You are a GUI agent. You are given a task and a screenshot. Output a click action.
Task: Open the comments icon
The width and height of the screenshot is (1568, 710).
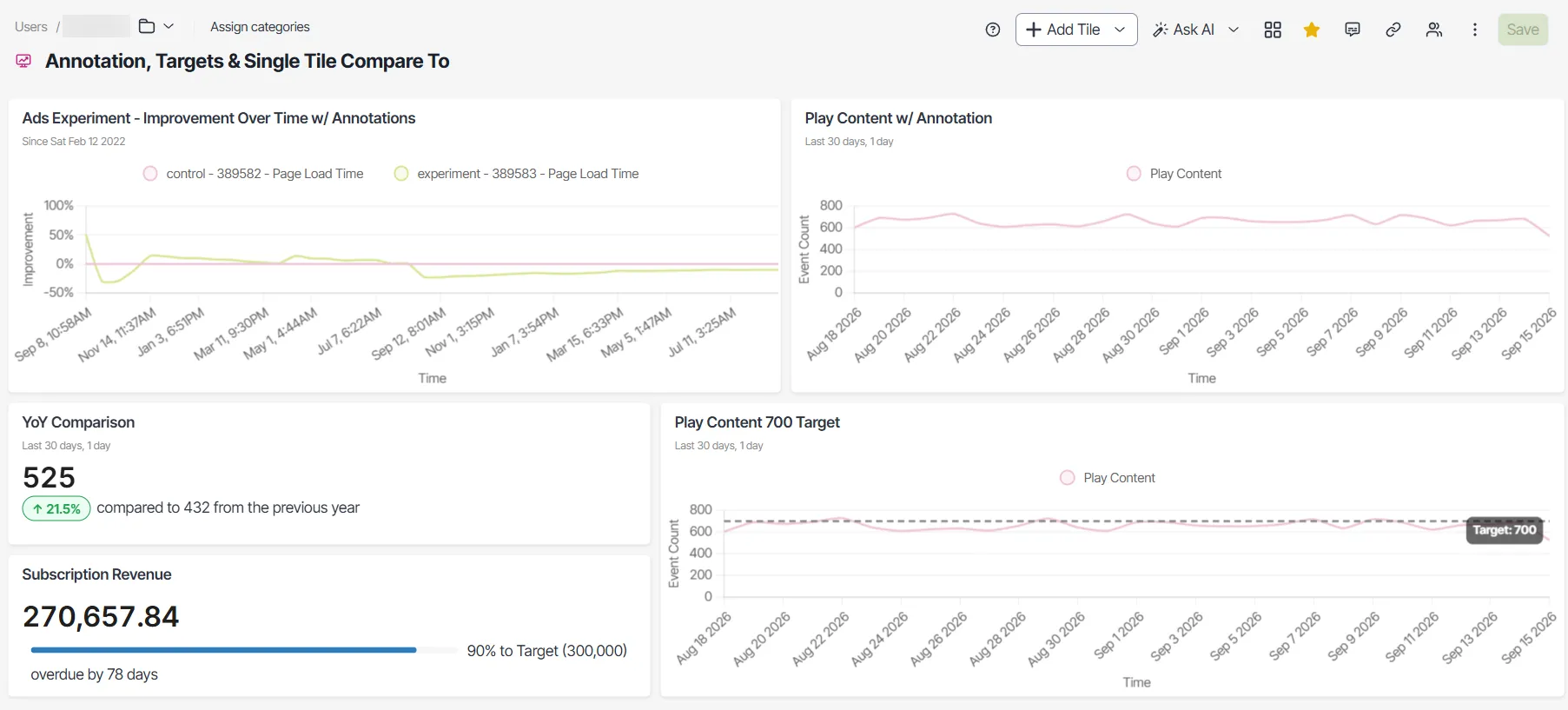pyautogui.click(x=1353, y=30)
